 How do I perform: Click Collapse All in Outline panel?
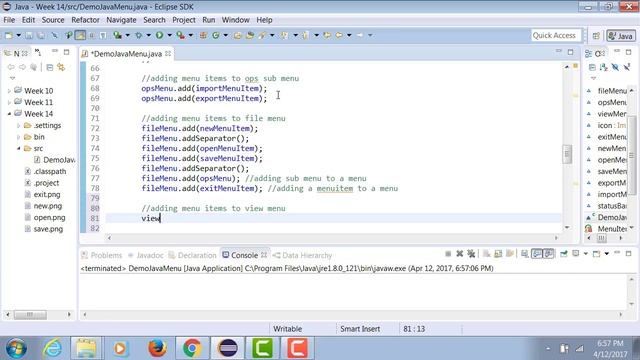tap(592, 67)
